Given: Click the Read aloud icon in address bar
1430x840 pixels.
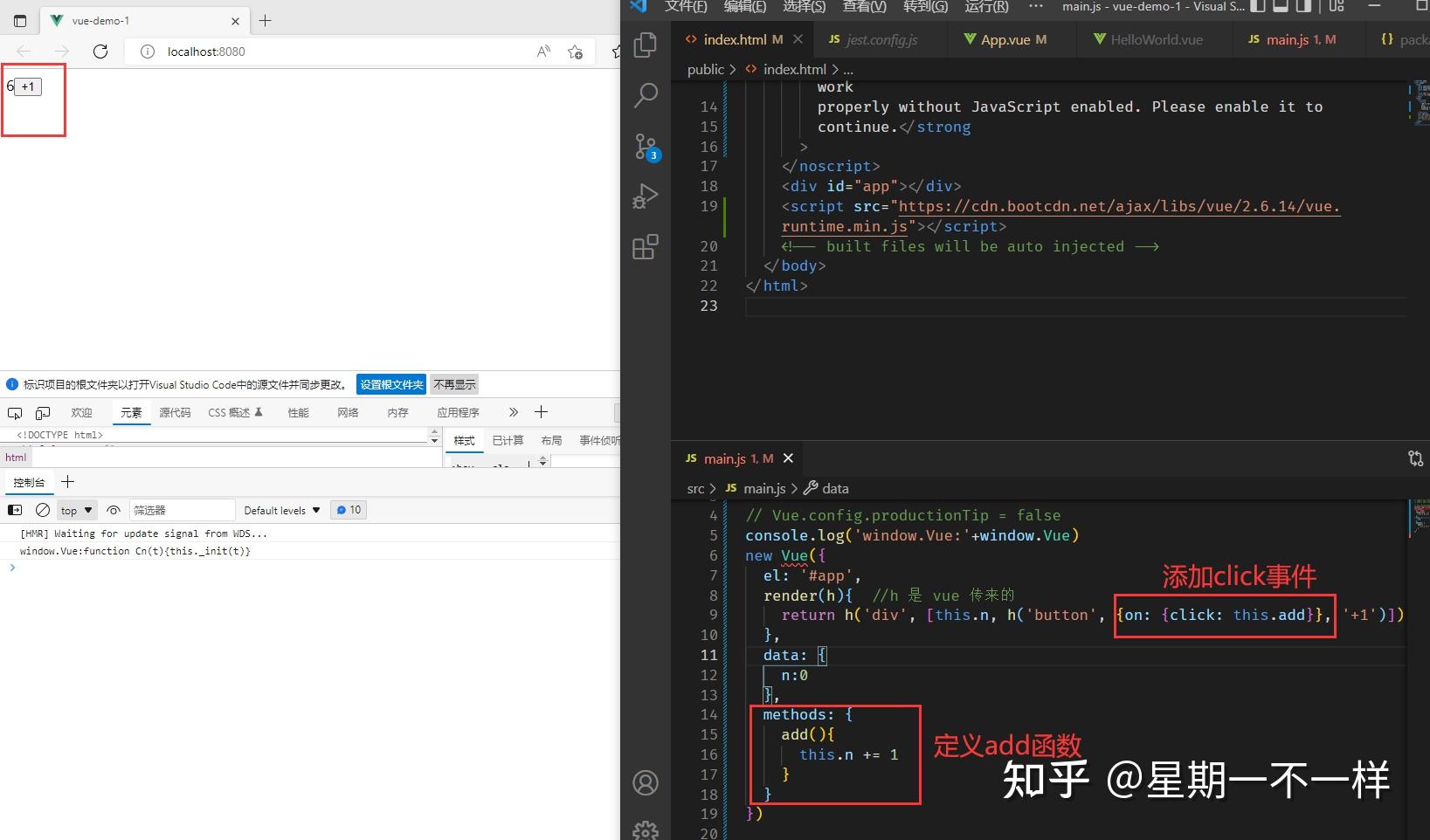Looking at the screenshot, I should [543, 52].
